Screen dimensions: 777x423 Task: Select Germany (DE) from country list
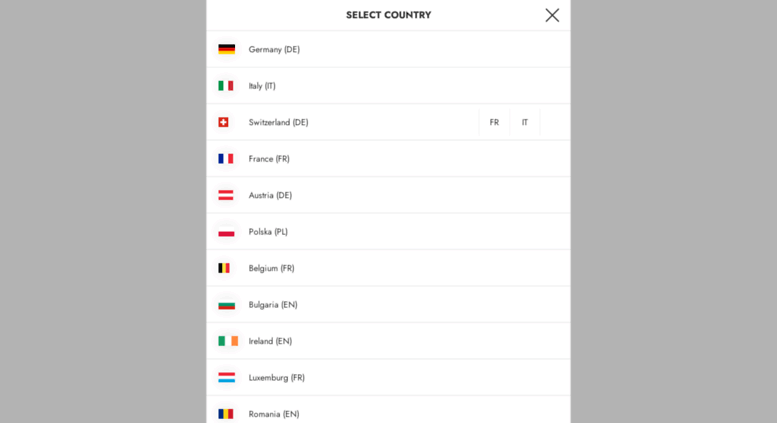274,49
